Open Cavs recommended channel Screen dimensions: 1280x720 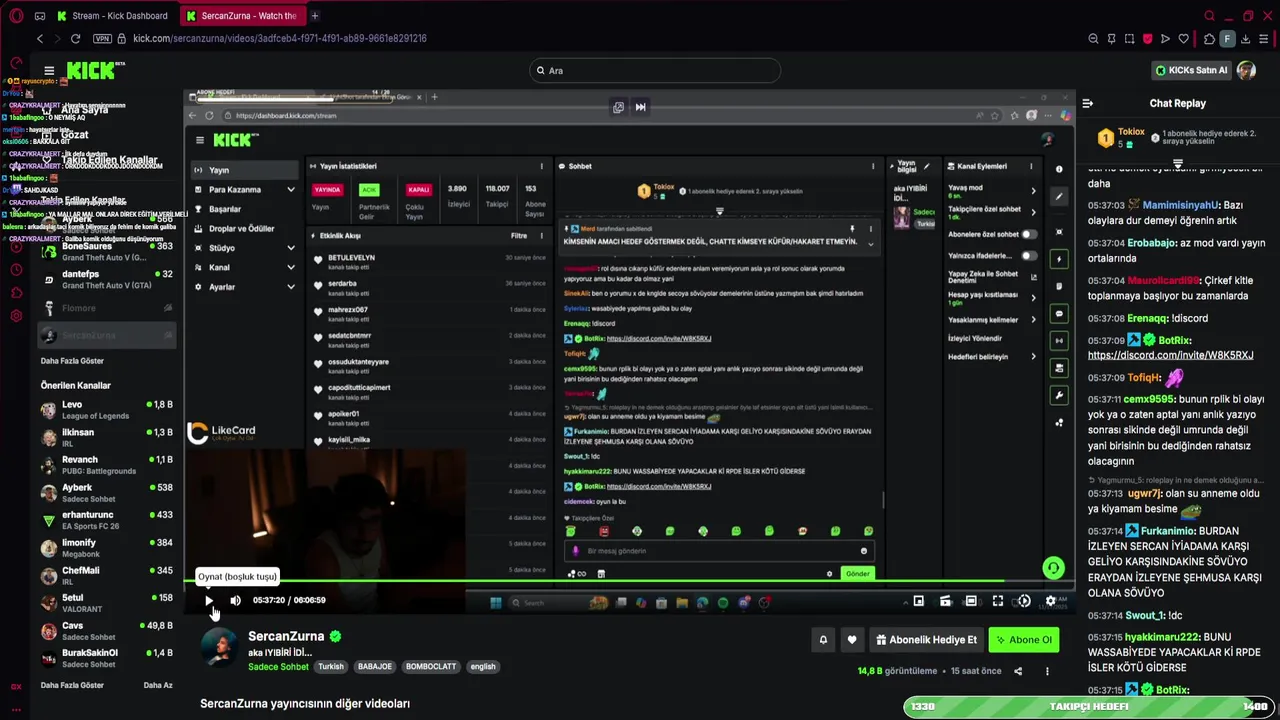point(108,631)
